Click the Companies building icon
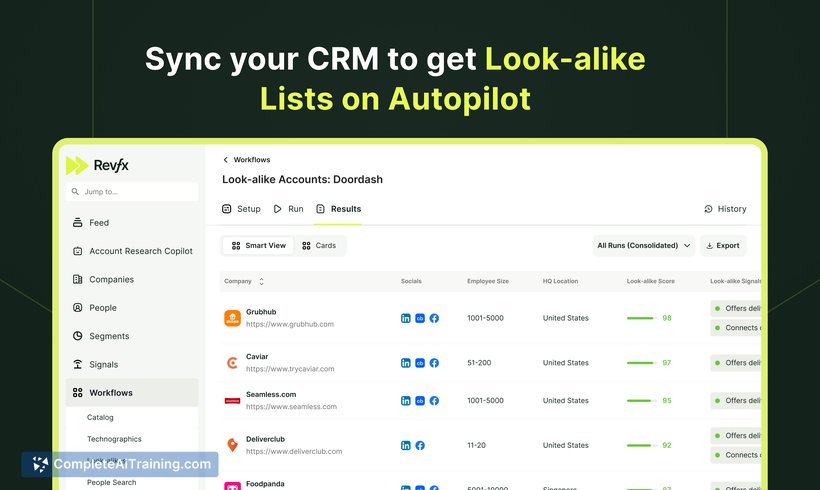The image size is (820, 490). point(77,279)
